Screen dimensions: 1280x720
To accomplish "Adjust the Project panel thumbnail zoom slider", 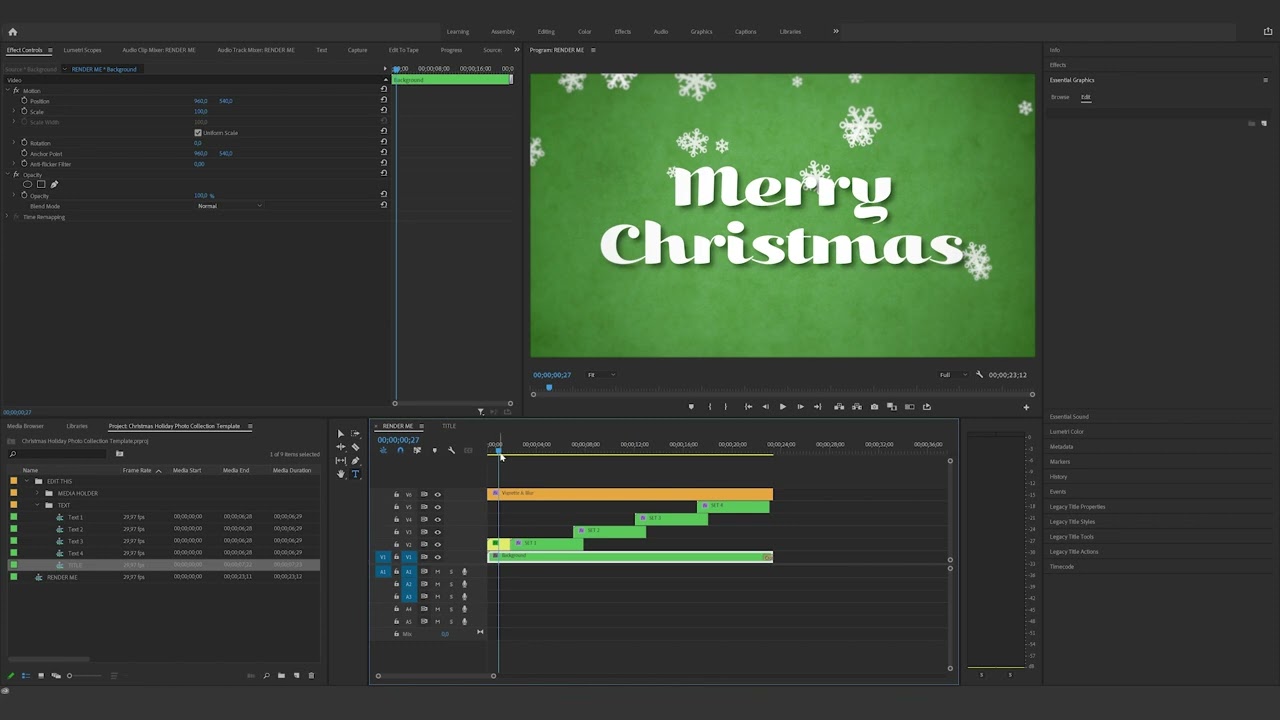I will (85, 676).
